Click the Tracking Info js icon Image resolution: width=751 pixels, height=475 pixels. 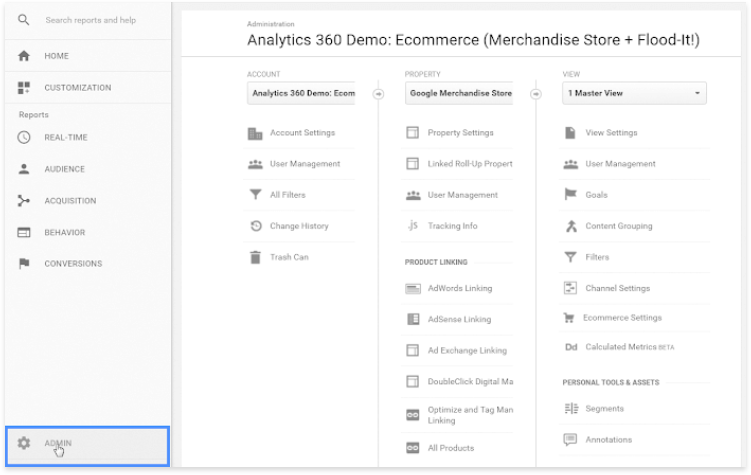412,226
